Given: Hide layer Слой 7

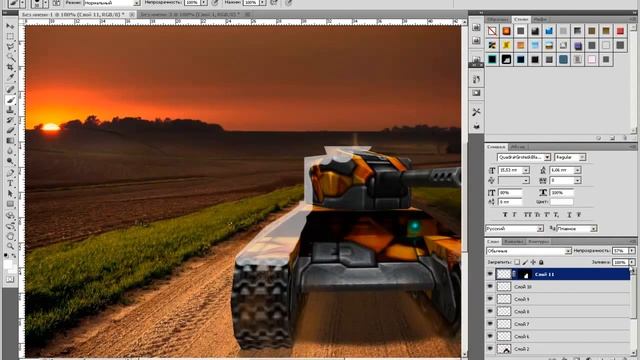Looking at the screenshot, I should tap(490, 324).
